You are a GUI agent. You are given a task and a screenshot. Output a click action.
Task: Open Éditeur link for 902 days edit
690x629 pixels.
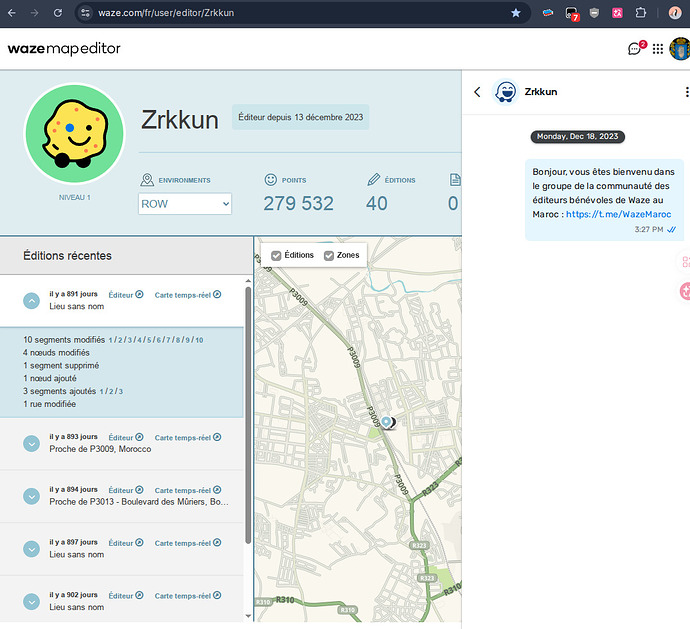(x=126, y=596)
